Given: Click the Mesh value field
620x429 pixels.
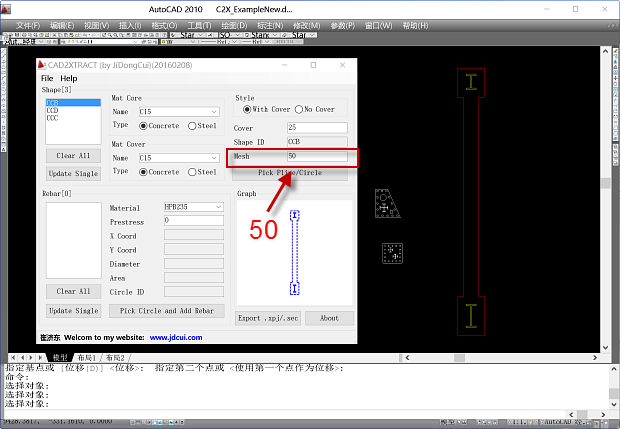Looking at the screenshot, I should pyautogui.click(x=317, y=156).
